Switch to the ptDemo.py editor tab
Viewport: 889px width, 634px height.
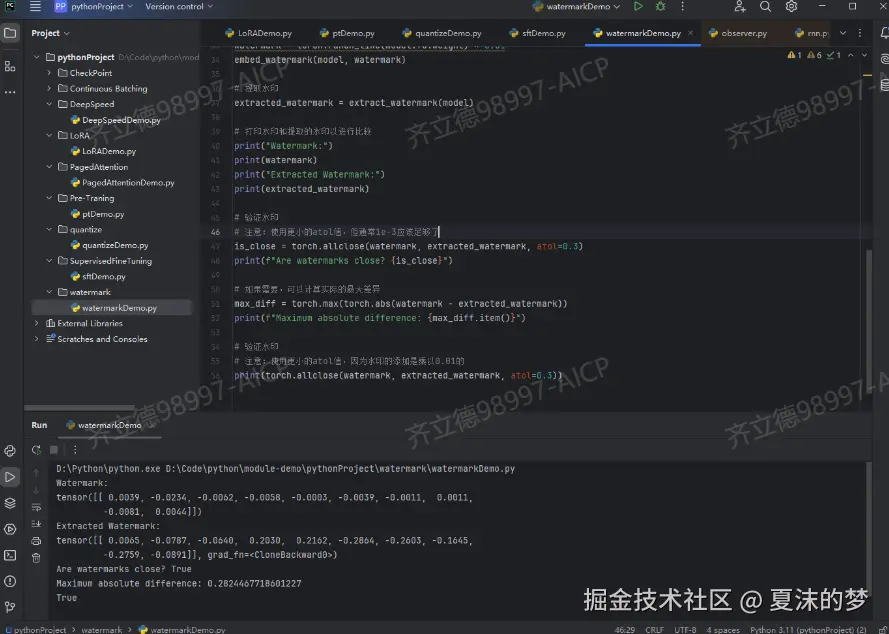[347, 33]
